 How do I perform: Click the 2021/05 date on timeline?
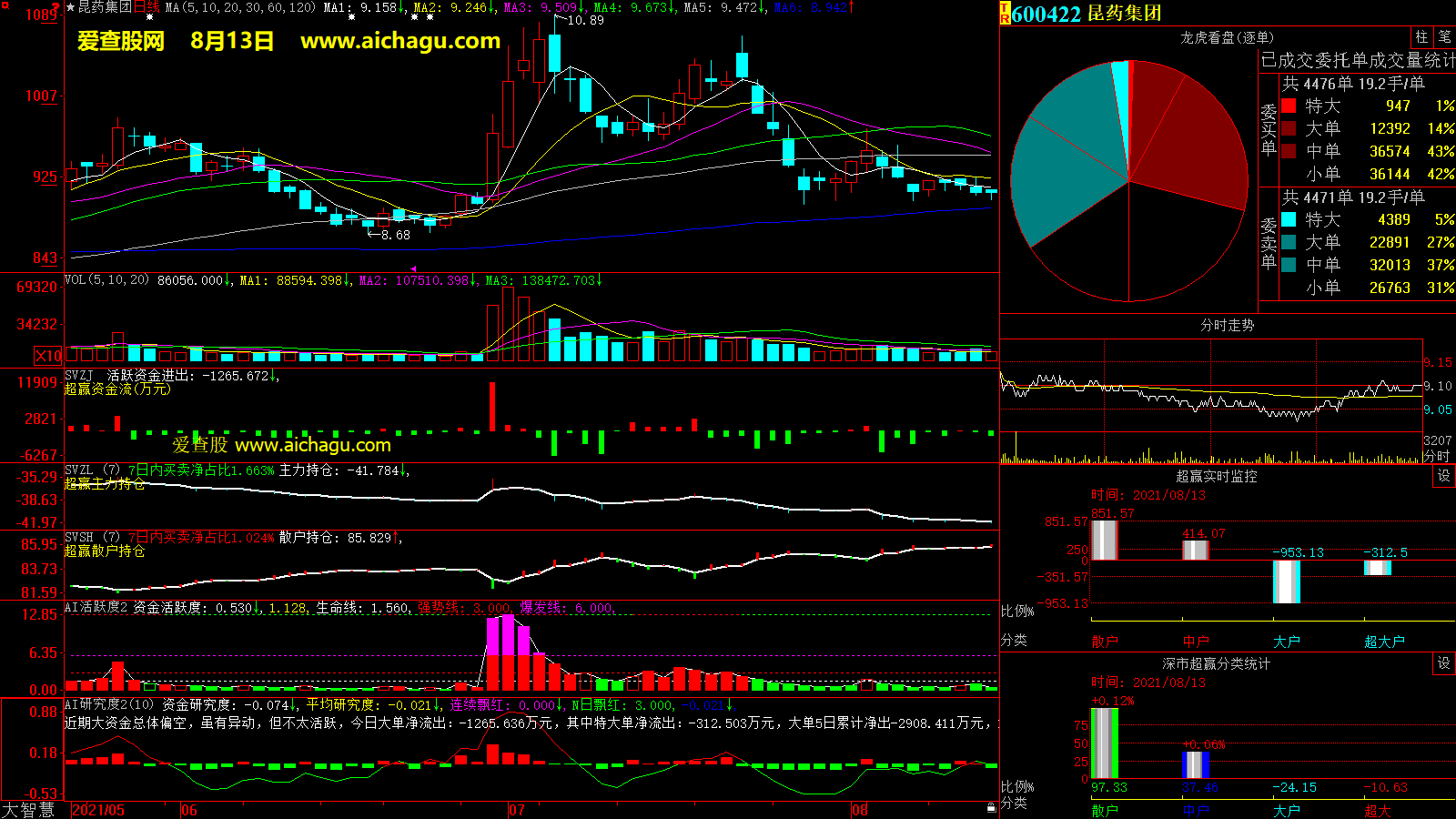pos(98,810)
